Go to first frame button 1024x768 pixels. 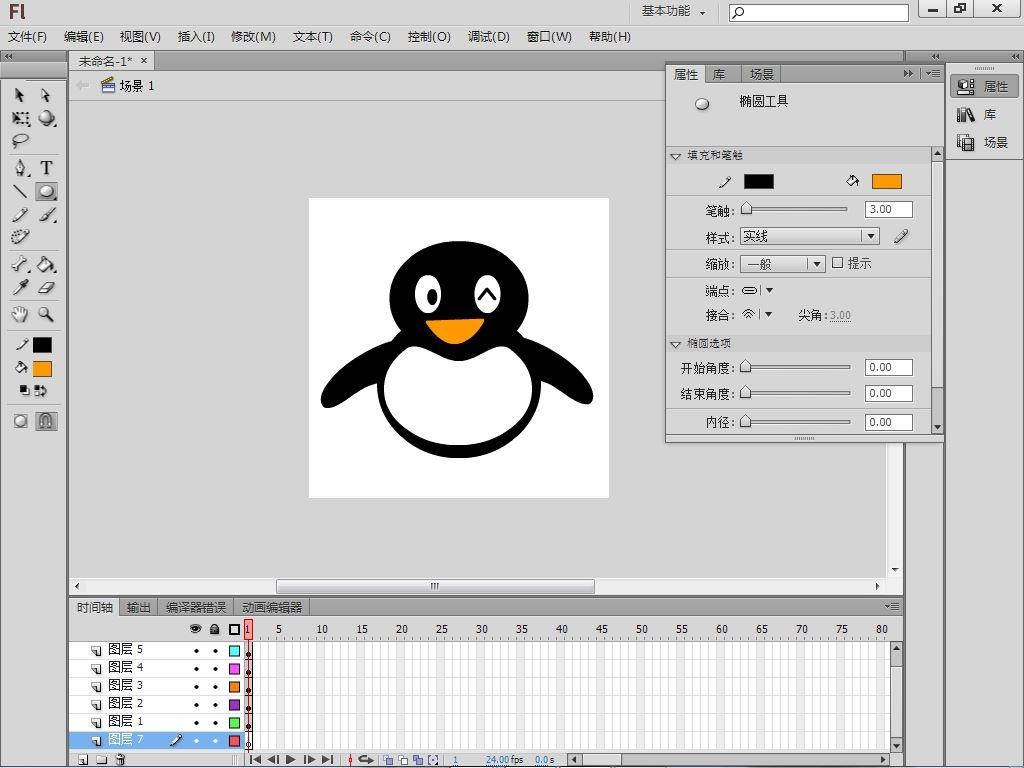(255, 760)
